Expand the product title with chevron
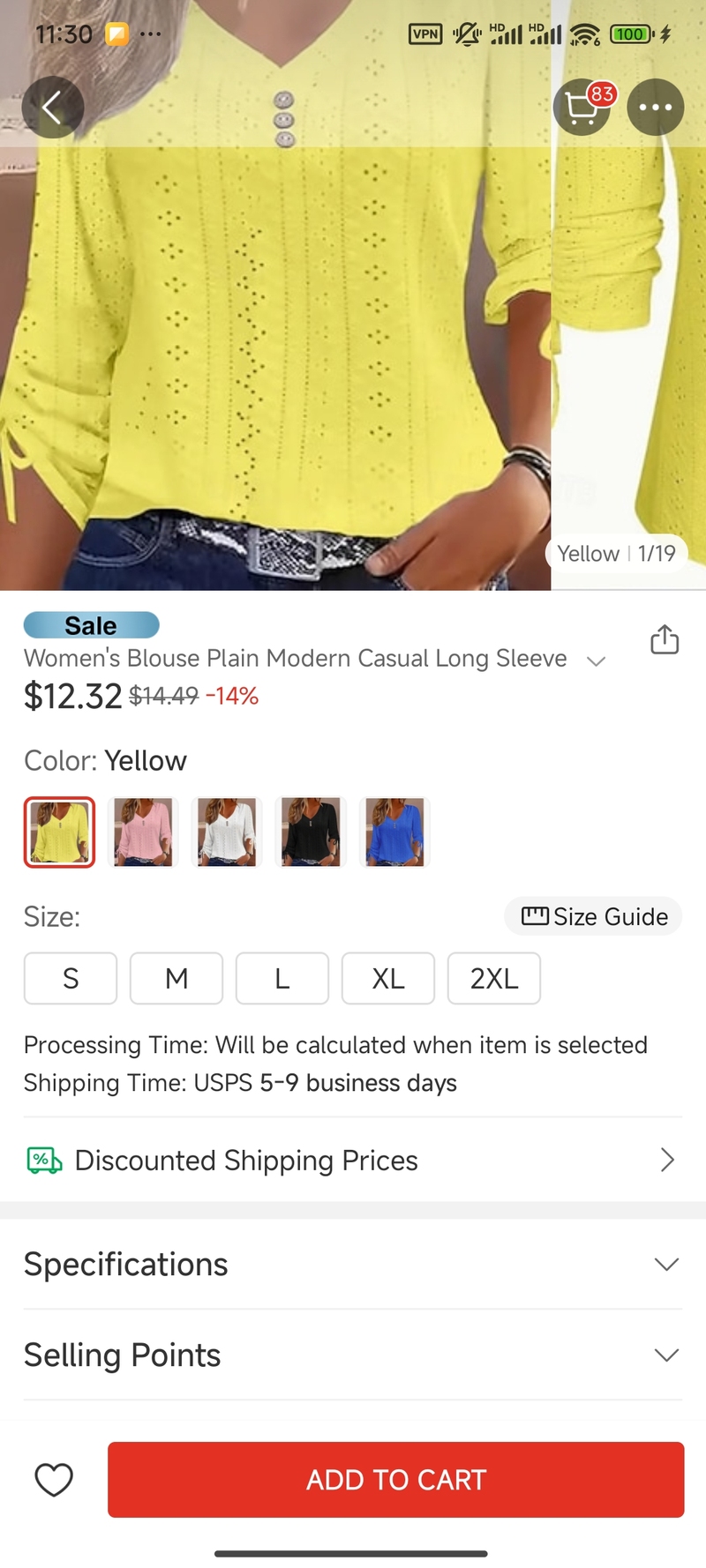706x1568 pixels. tap(597, 661)
